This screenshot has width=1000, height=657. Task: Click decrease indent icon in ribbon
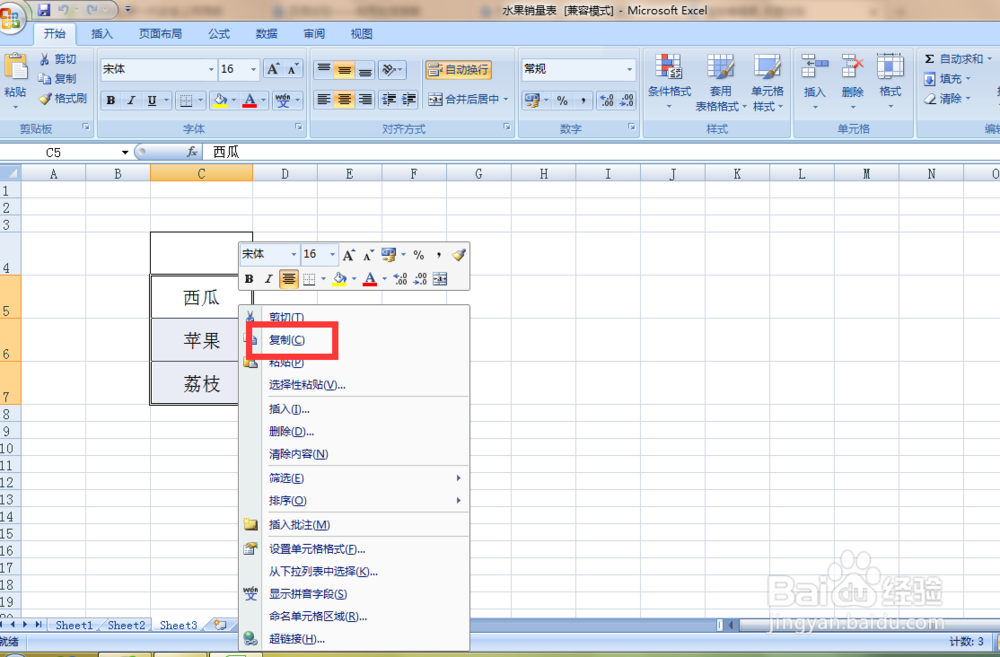pos(388,100)
